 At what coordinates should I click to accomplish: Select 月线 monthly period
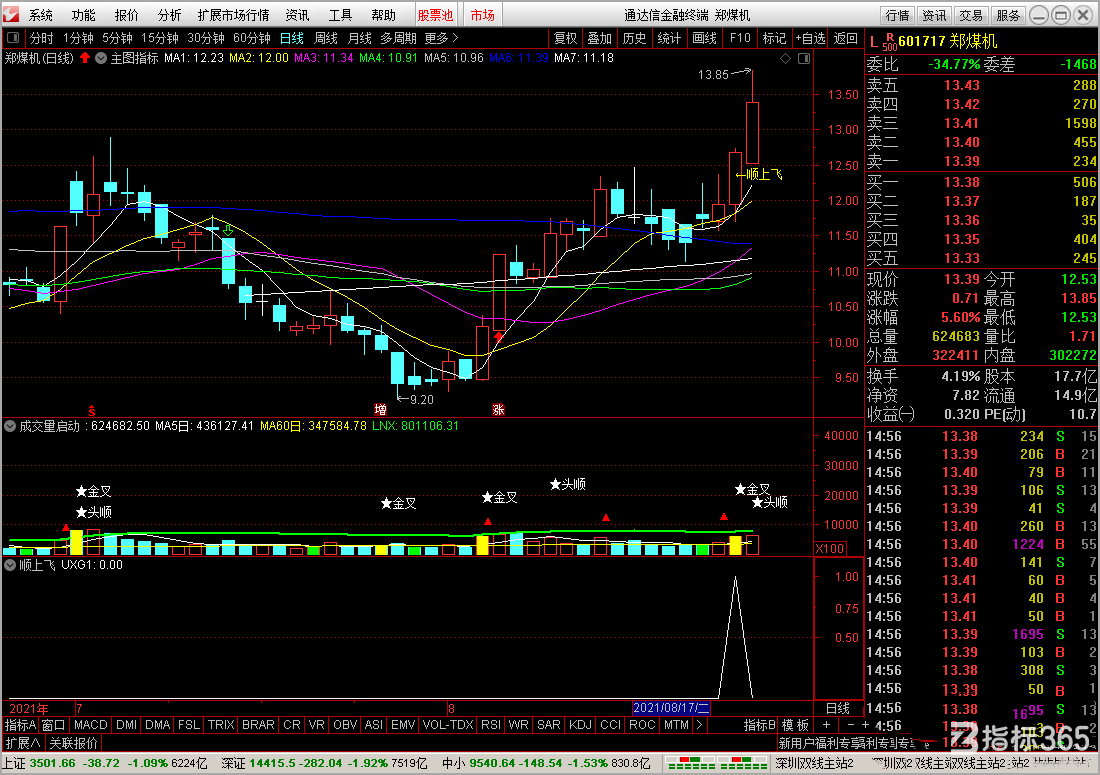point(360,38)
